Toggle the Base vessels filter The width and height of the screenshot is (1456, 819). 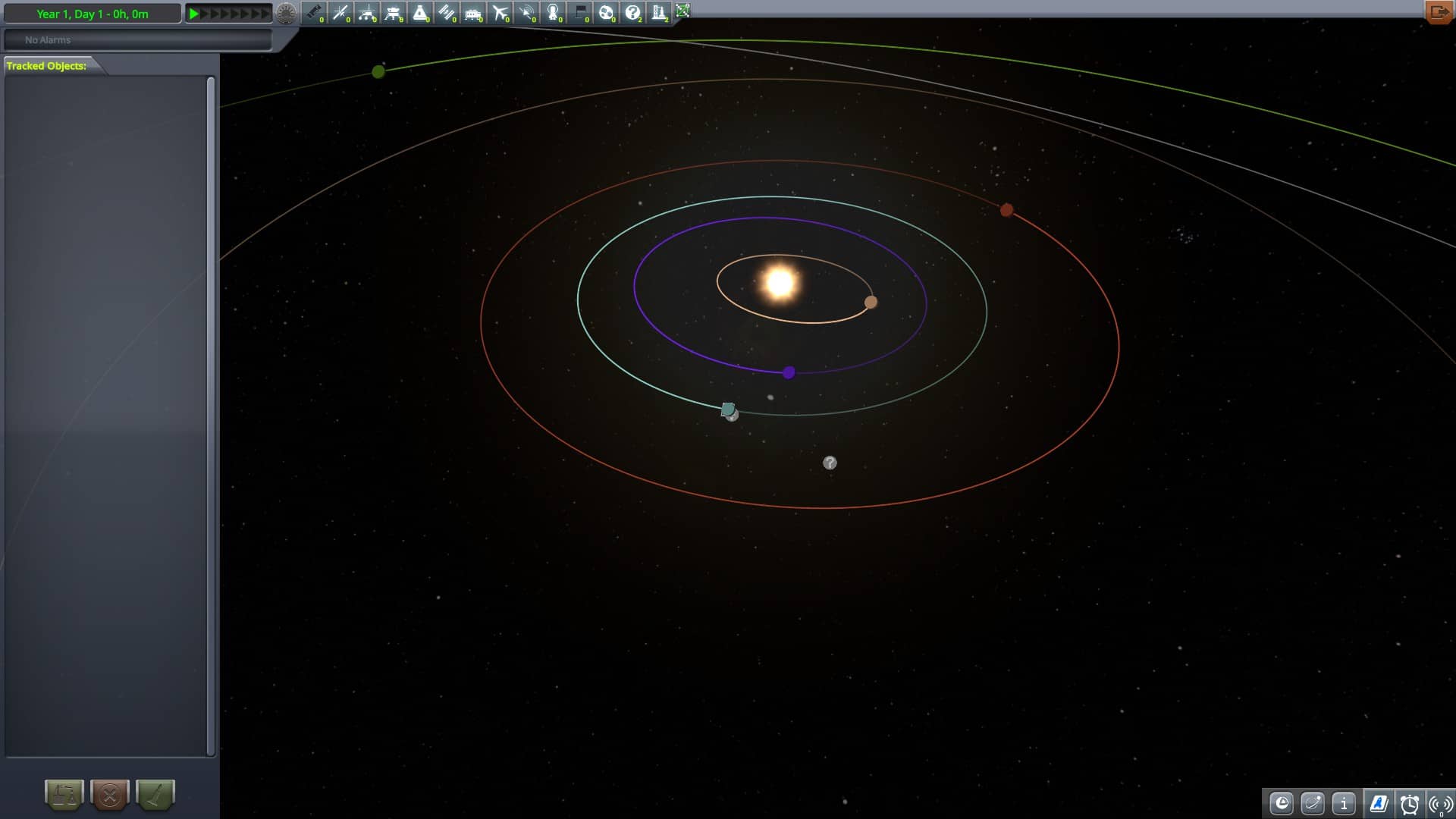point(473,13)
